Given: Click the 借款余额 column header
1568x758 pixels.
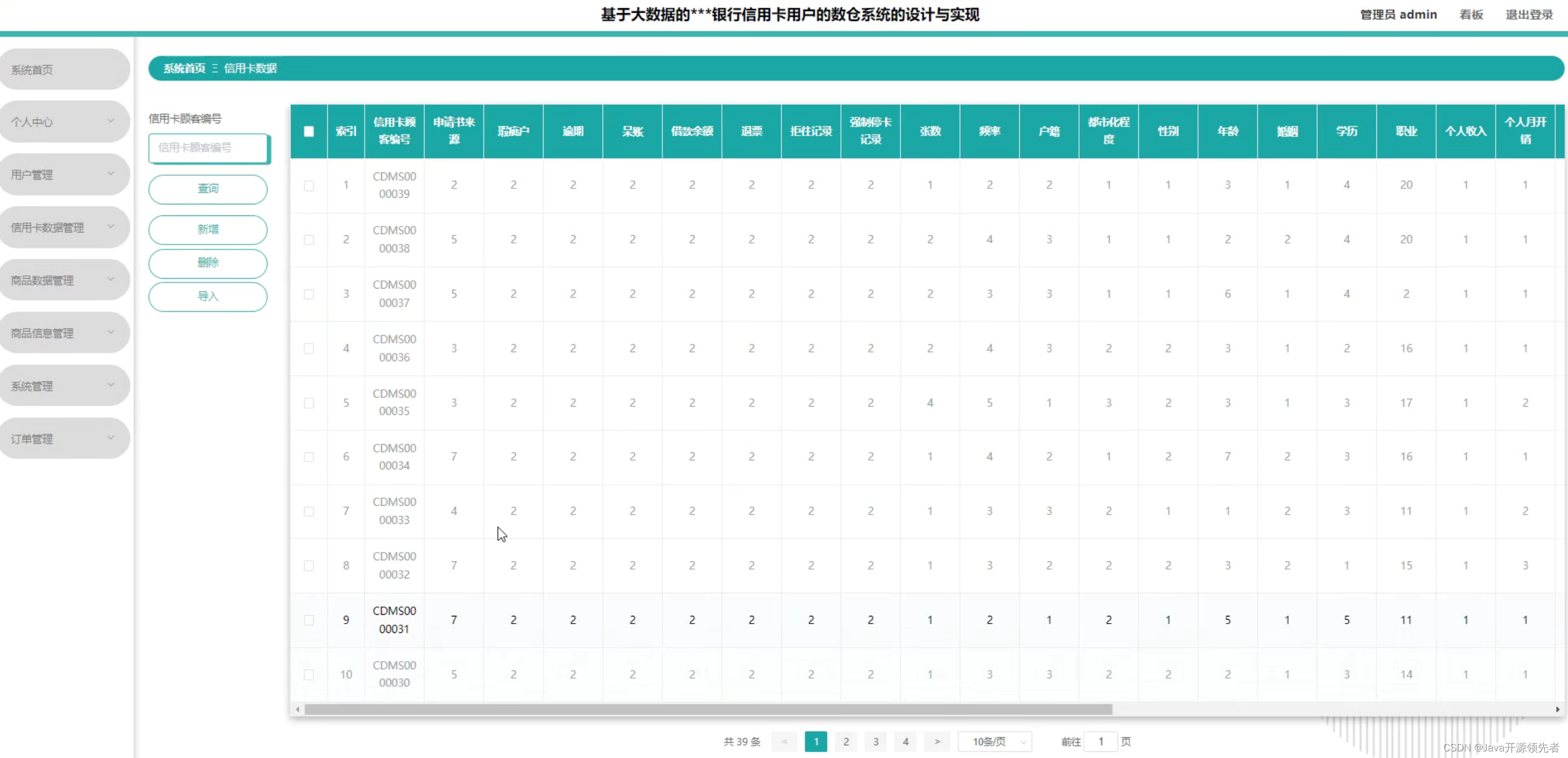Looking at the screenshot, I should point(692,132).
